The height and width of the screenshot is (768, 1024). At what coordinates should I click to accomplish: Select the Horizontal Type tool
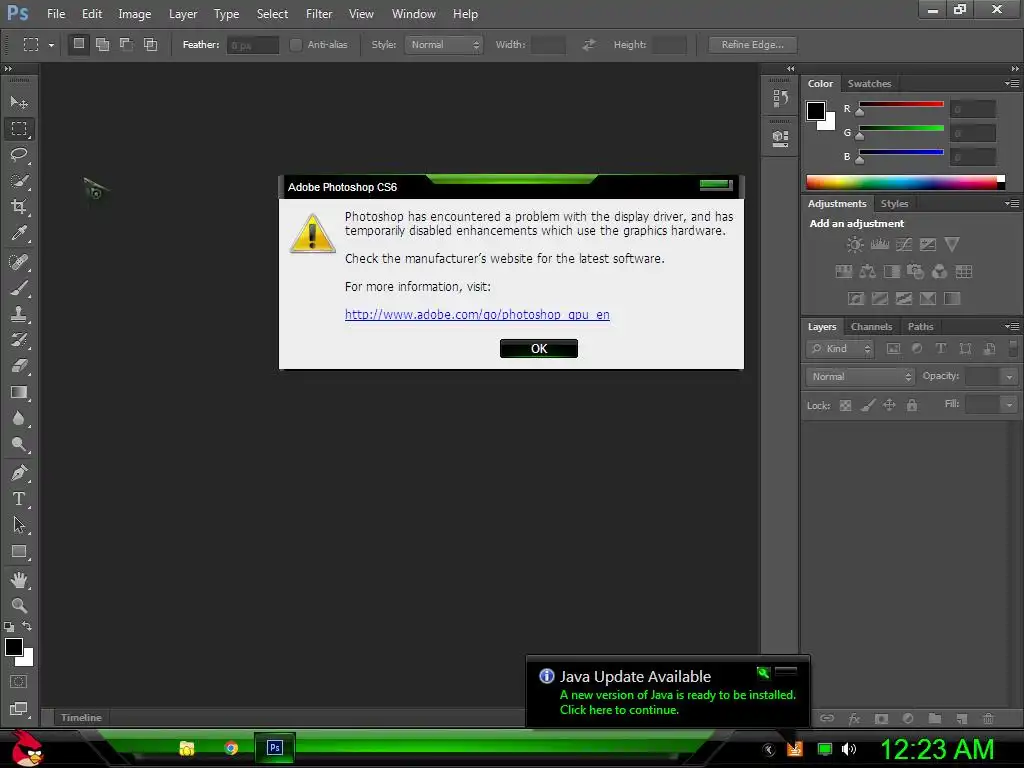[19, 499]
